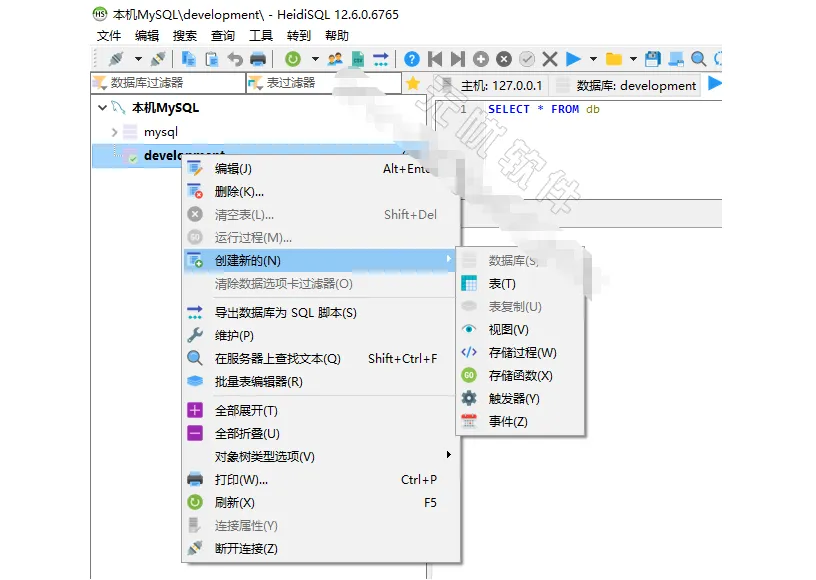The width and height of the screenshot is (816, 580).
Task: Click the SELECT * FROM query line
Action: click(x=544, y=109)
